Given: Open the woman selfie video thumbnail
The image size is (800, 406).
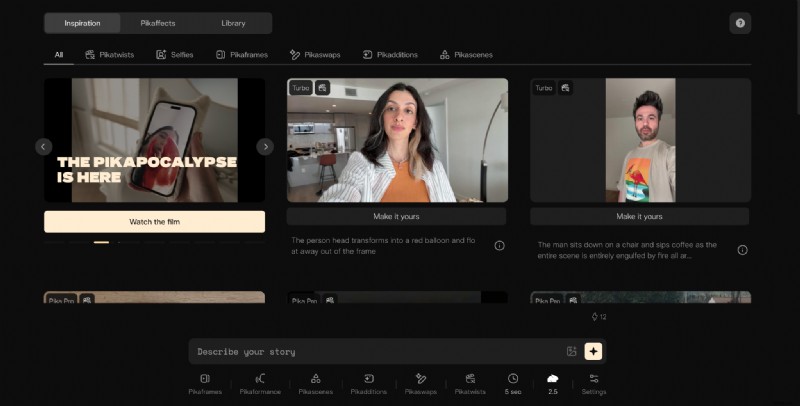Looking at the screenshot, I should (397, 140).
